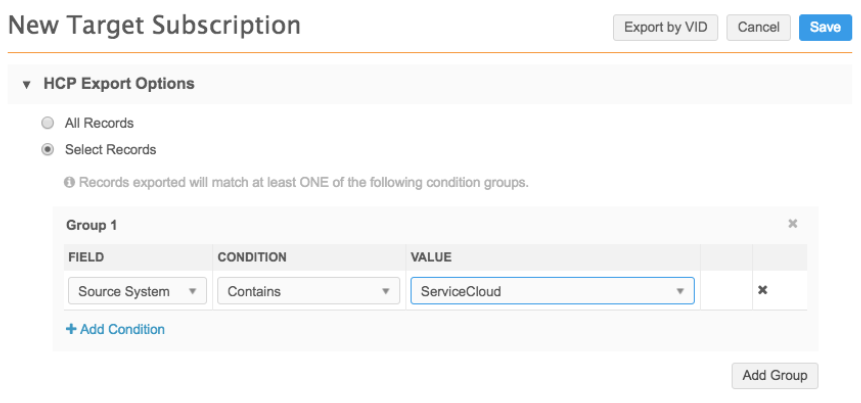
Task: Click the info icon beside Records exported
Action: [x=70, y=183]
